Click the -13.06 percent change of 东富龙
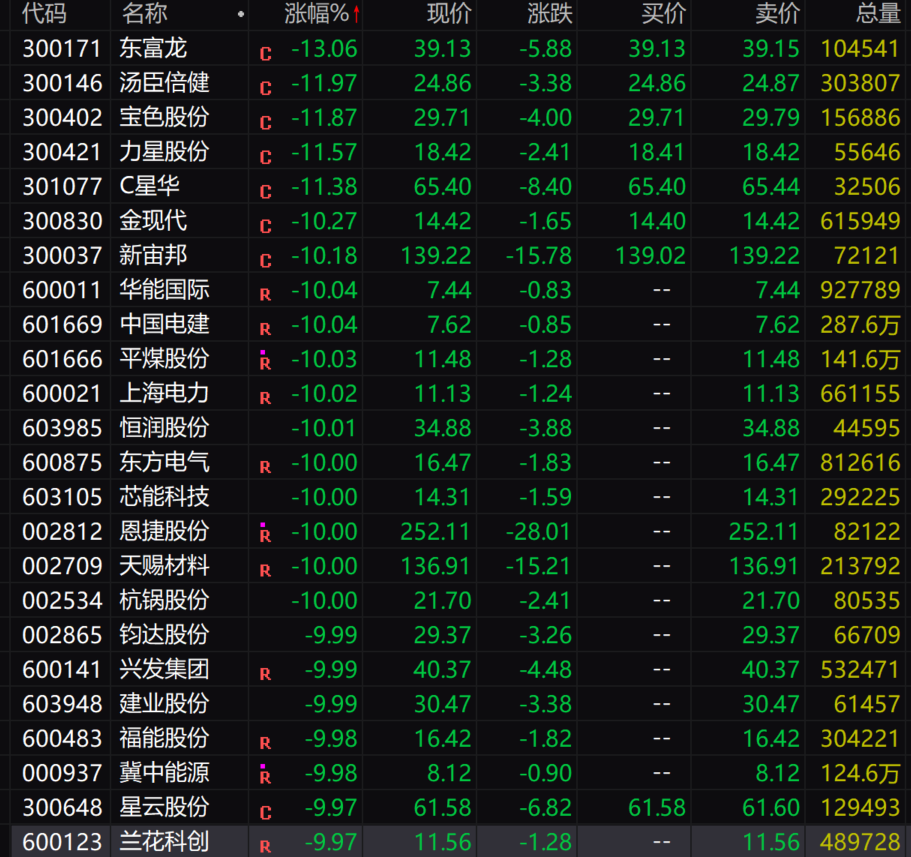The image size is (911, 857). tap(324, 49)
